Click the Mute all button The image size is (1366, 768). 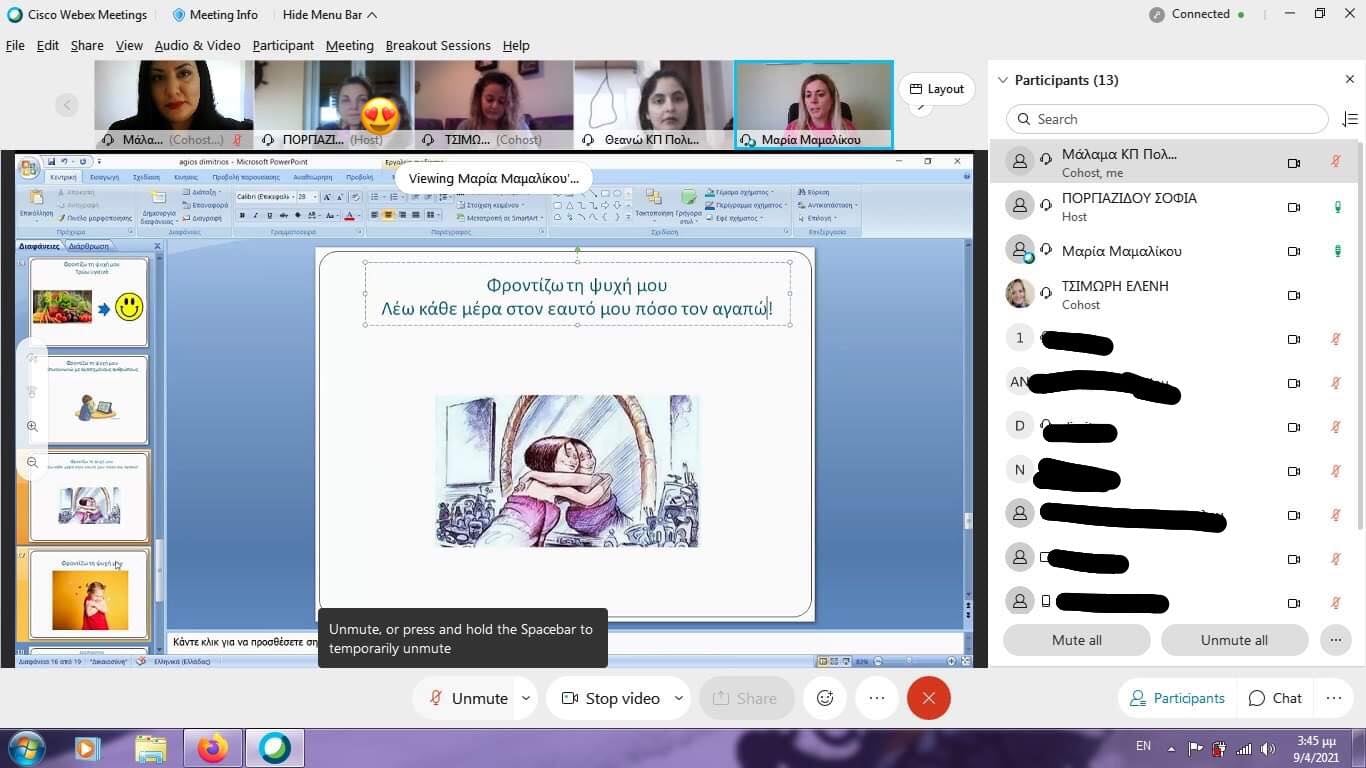(x=1076, y=640)
